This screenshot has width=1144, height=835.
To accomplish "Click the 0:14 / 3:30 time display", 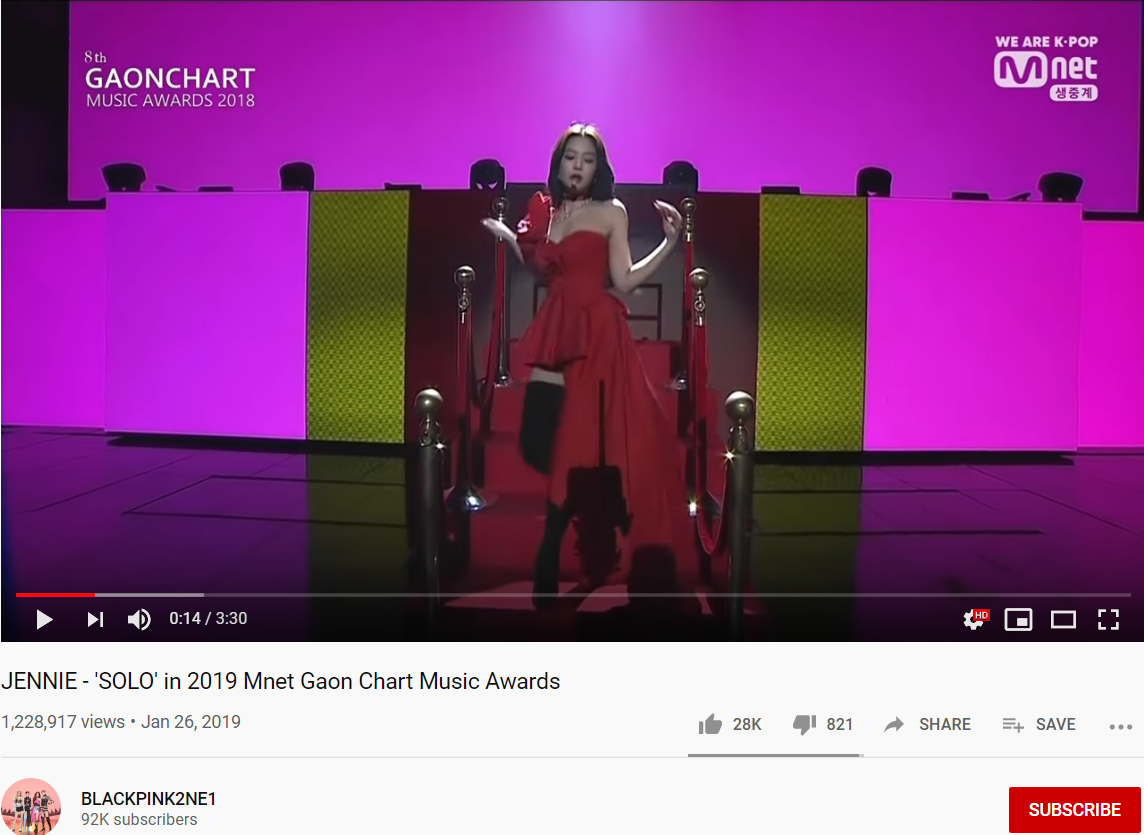I will pyautogui.click(x=208, y=619).
